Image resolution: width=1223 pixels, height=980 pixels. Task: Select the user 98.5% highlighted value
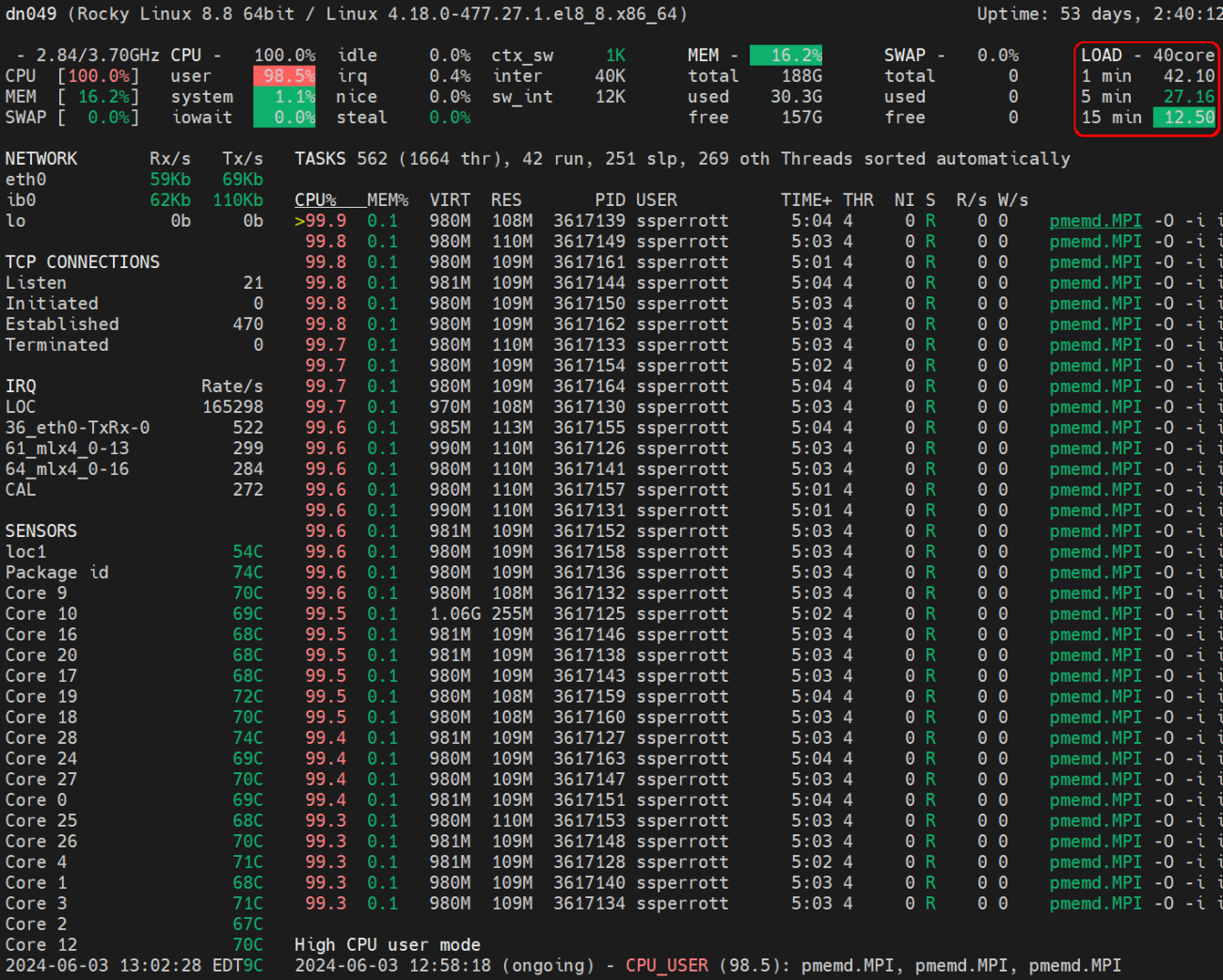[x=285, y=76]
